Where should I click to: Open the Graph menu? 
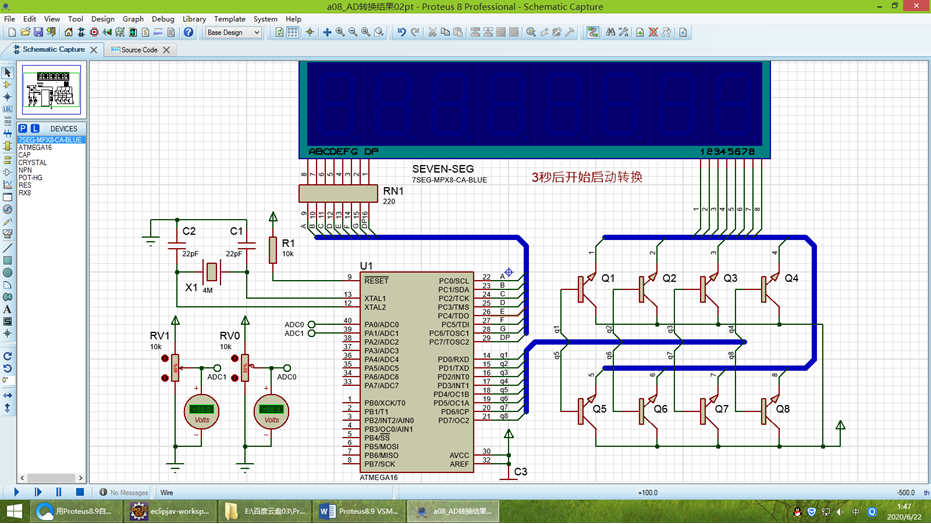tap(133, 19)
